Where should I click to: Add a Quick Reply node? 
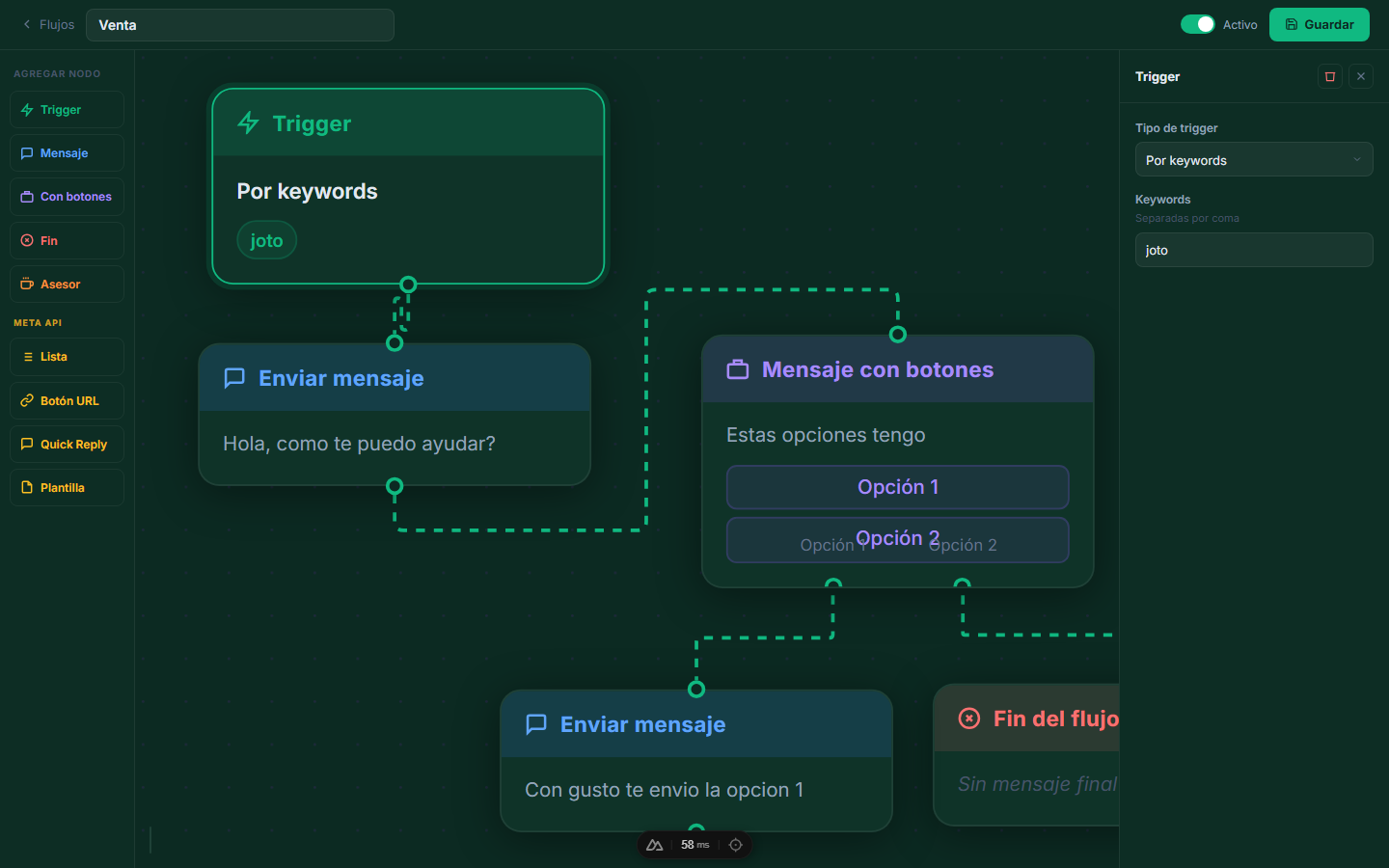67,445
